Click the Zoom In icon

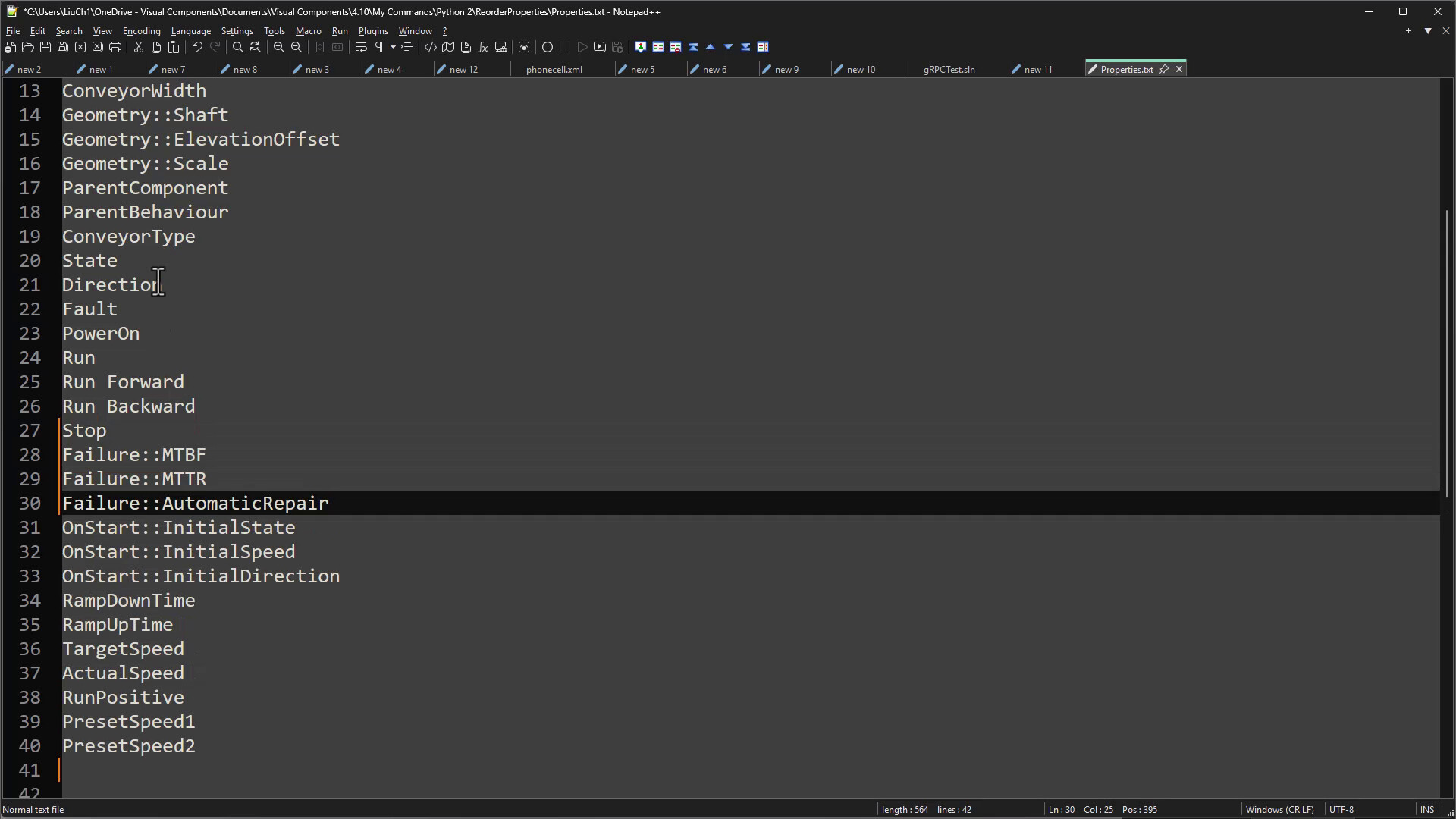[x=279, y=47]
